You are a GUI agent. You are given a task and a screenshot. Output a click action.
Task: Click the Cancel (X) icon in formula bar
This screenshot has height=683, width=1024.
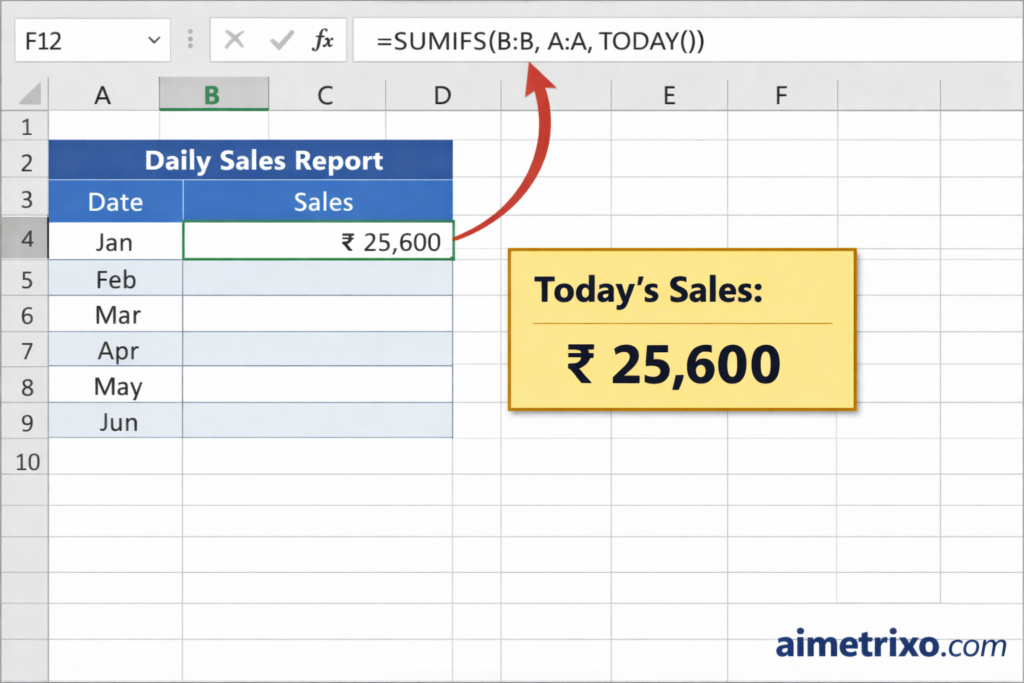pos(235,40)
